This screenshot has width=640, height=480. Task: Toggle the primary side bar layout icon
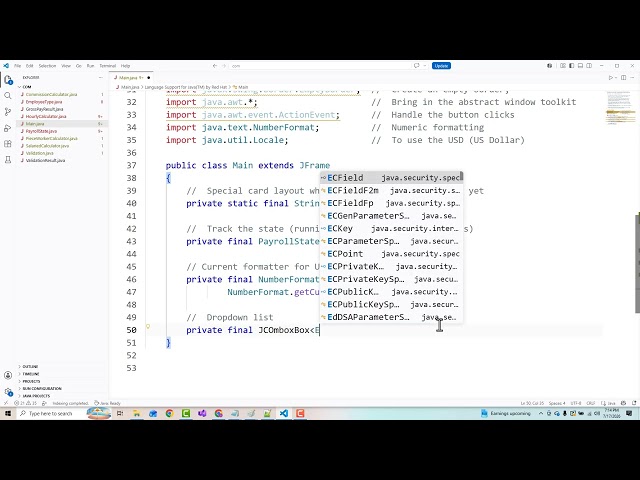coord(571,65)
